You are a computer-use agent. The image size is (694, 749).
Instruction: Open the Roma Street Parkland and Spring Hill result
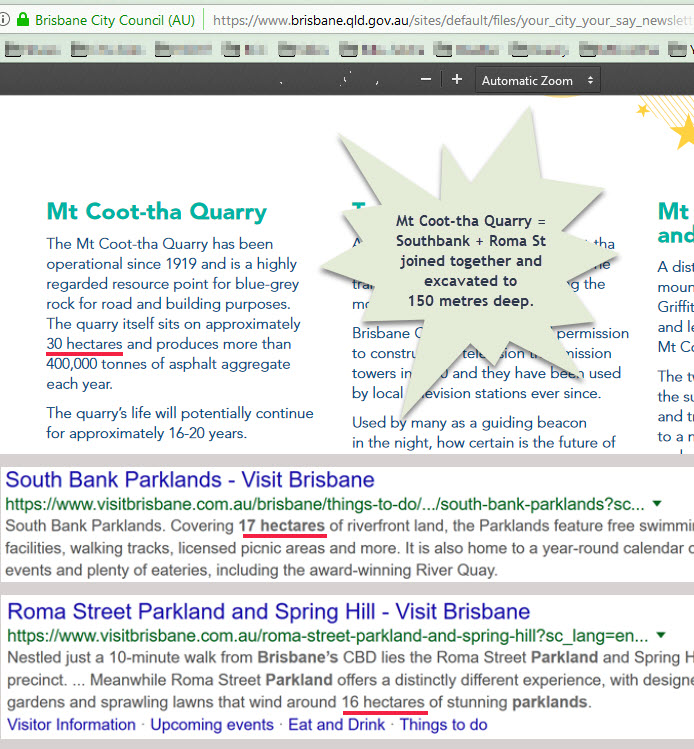click(x=268, y=611)
